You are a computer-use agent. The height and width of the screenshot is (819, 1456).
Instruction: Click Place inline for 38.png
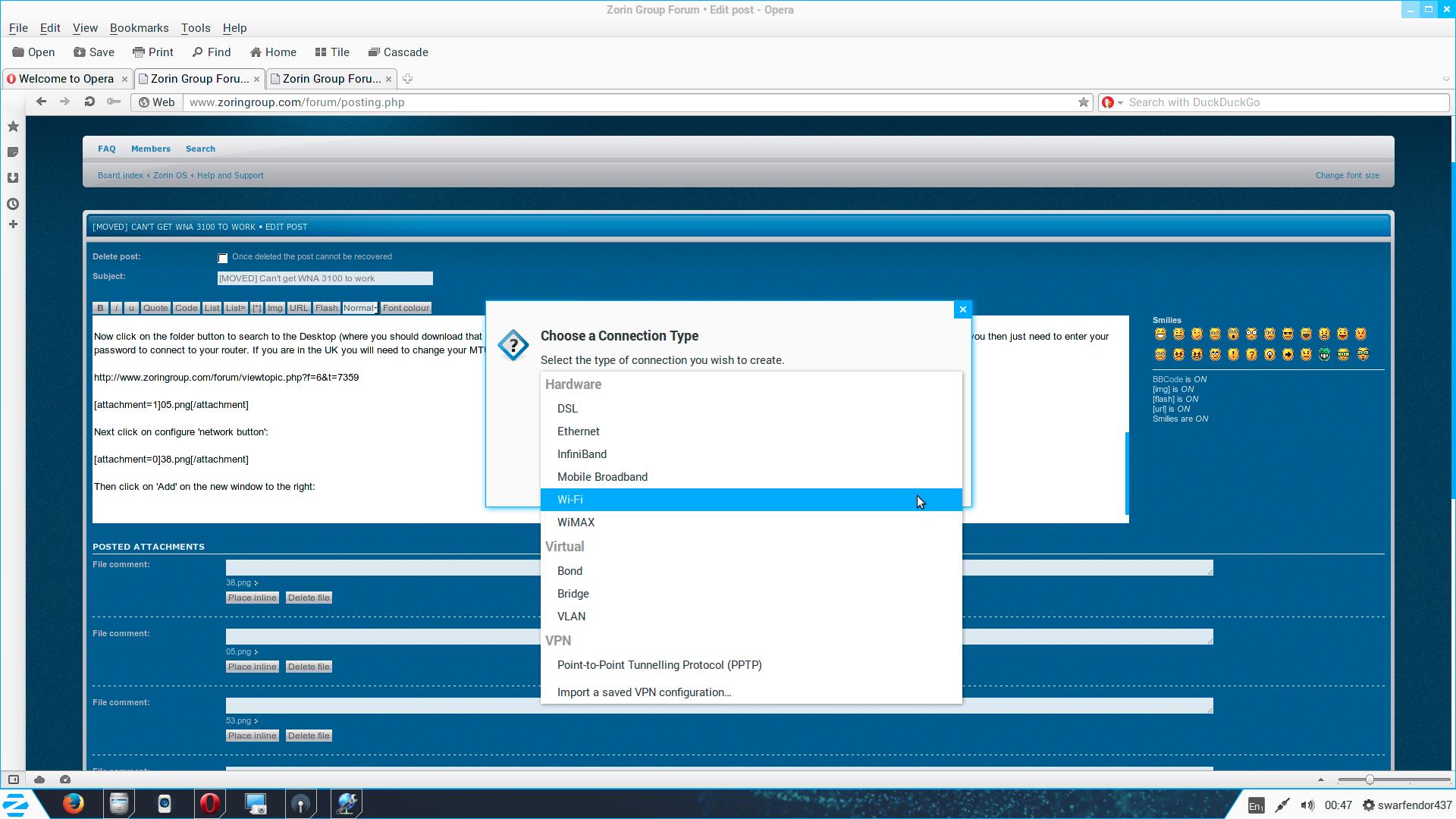(253, 598)
